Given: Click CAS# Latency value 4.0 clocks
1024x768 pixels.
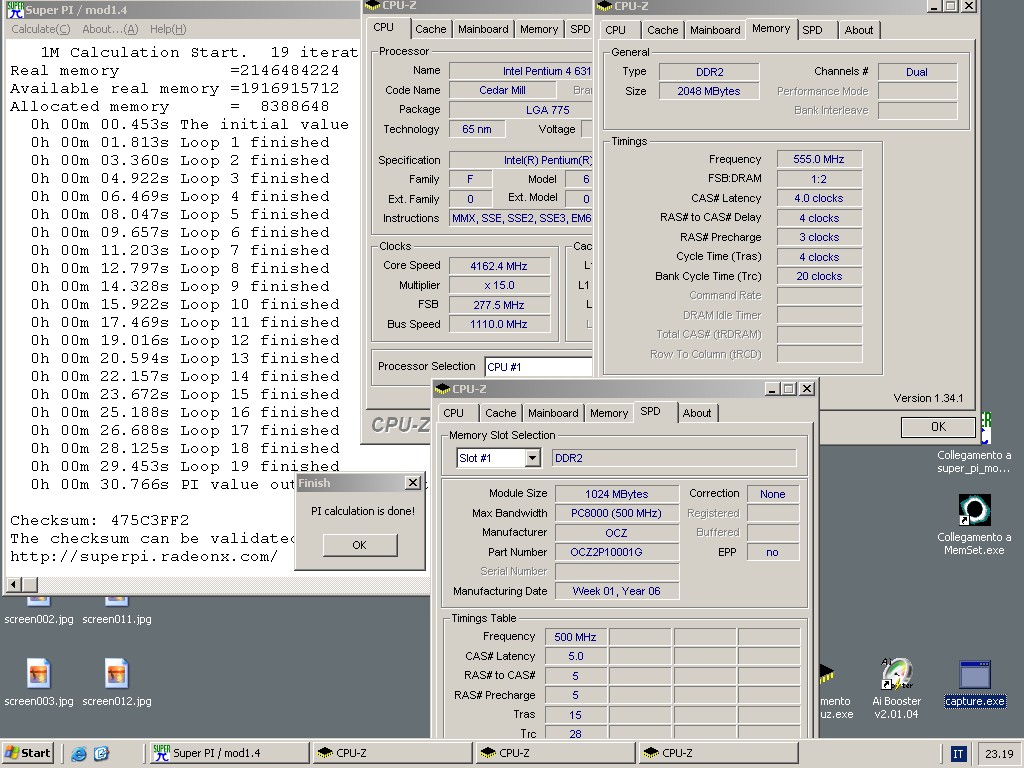Looking at the screenshot, I should point(819,199).
